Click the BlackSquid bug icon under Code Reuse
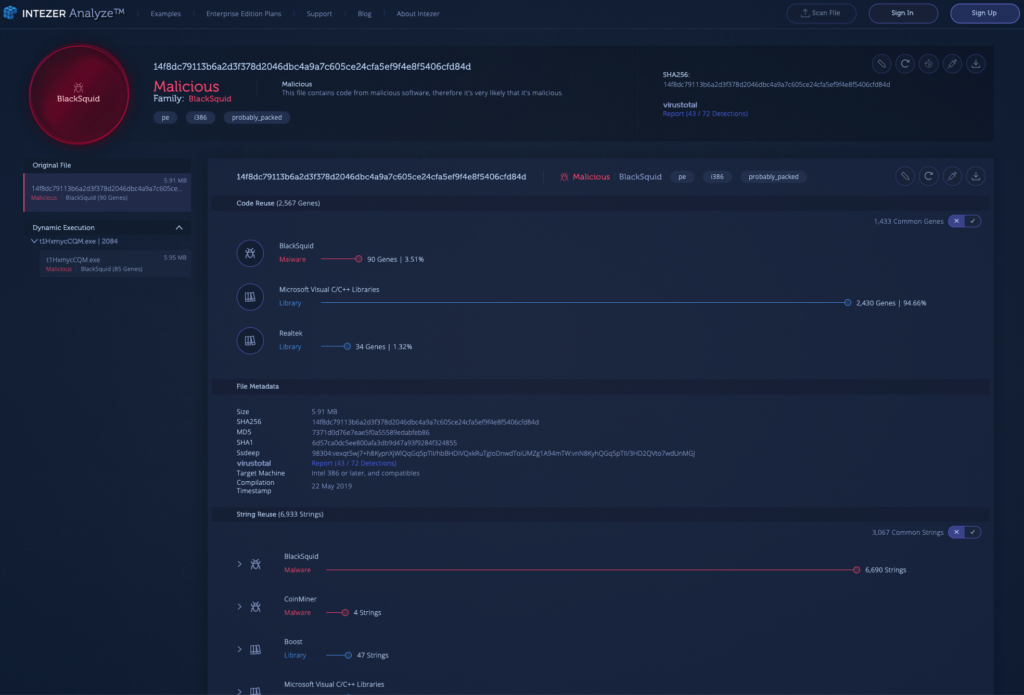This screenshot has height=695, width=1024. [250, 253]
